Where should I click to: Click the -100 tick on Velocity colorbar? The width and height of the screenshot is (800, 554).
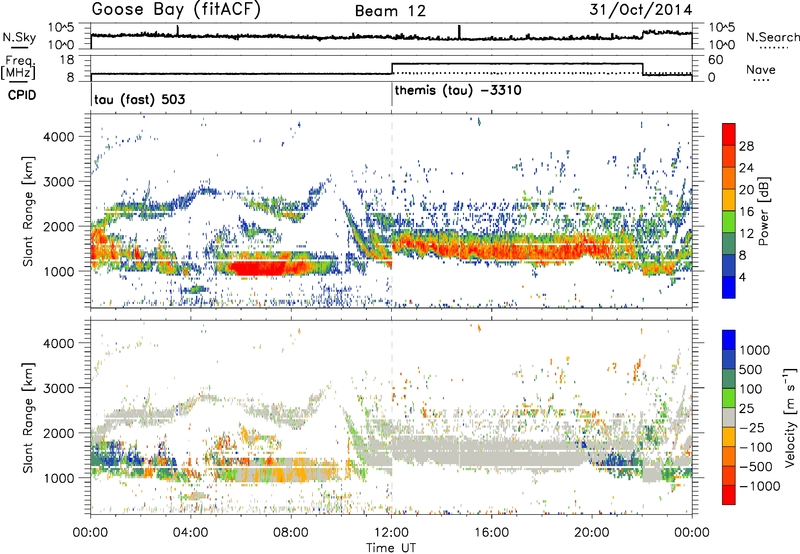(x=756, y=447)
